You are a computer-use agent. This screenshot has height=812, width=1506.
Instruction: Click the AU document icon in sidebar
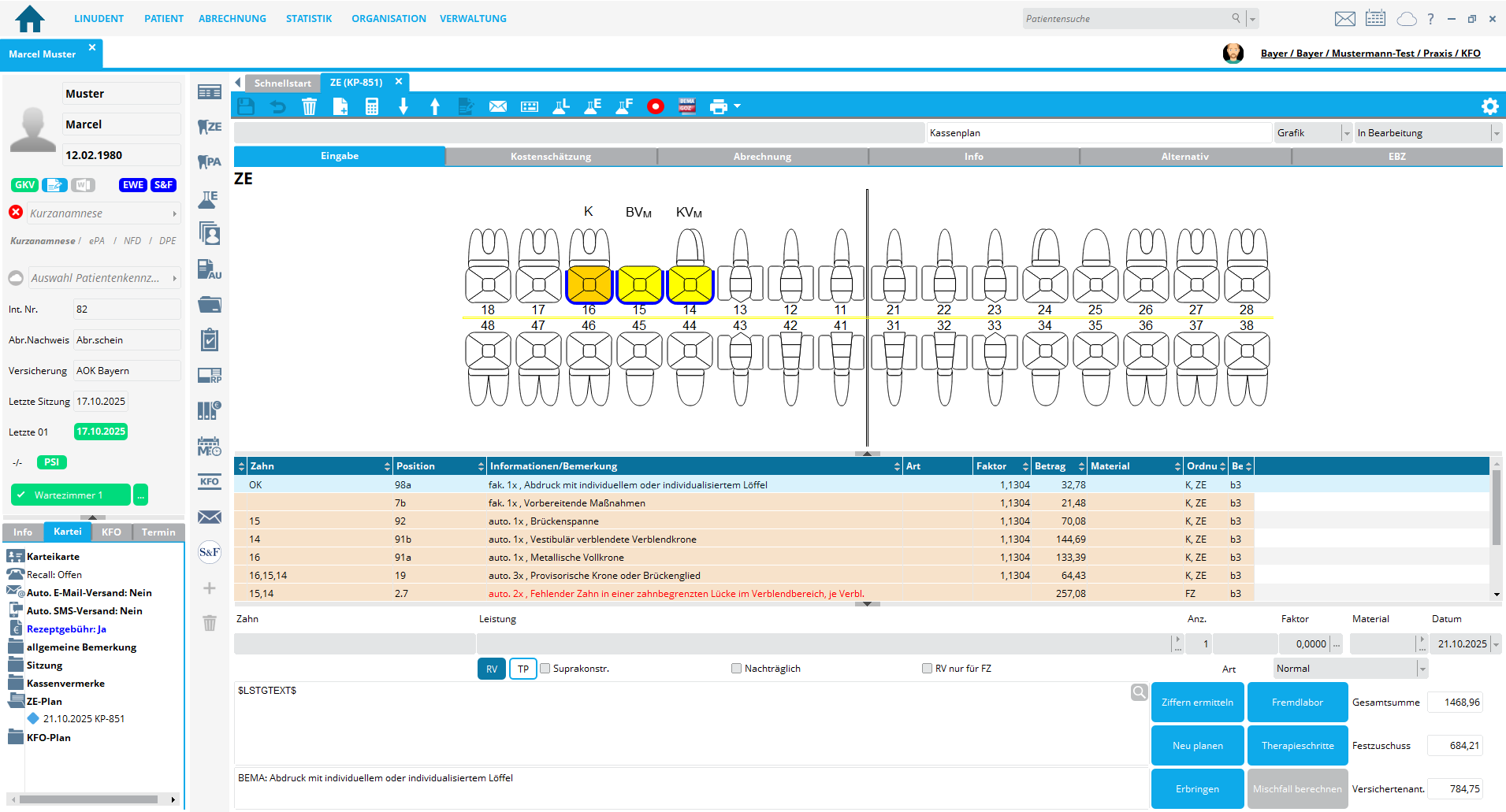pyautogui.click(x=210, y=269)
